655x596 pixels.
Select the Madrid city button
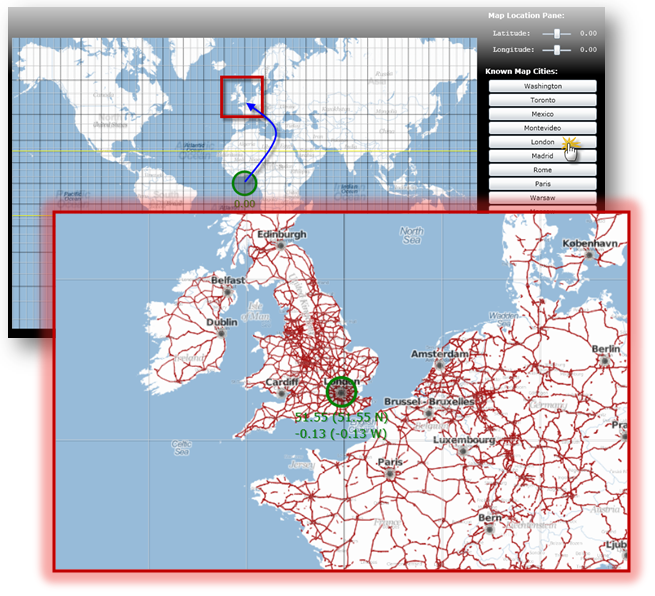(x=543, y=156)
